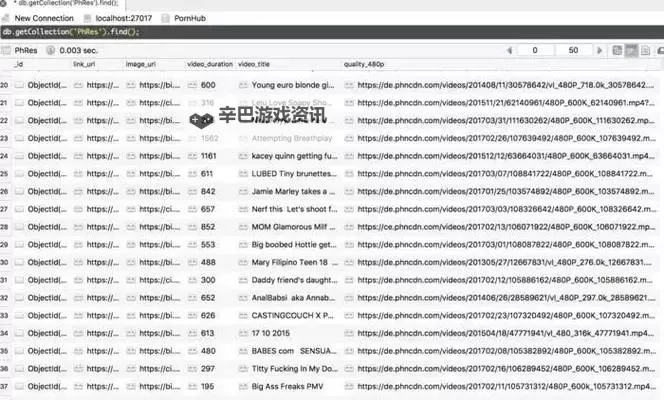Screen dimensions: 664x400
Task: Switch results to table view mode
Action: [632, 49]
